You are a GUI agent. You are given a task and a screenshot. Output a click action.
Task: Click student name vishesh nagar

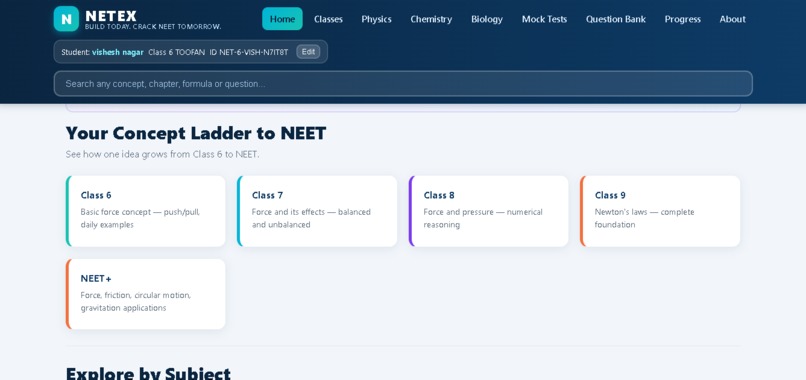tap(118, 52)
